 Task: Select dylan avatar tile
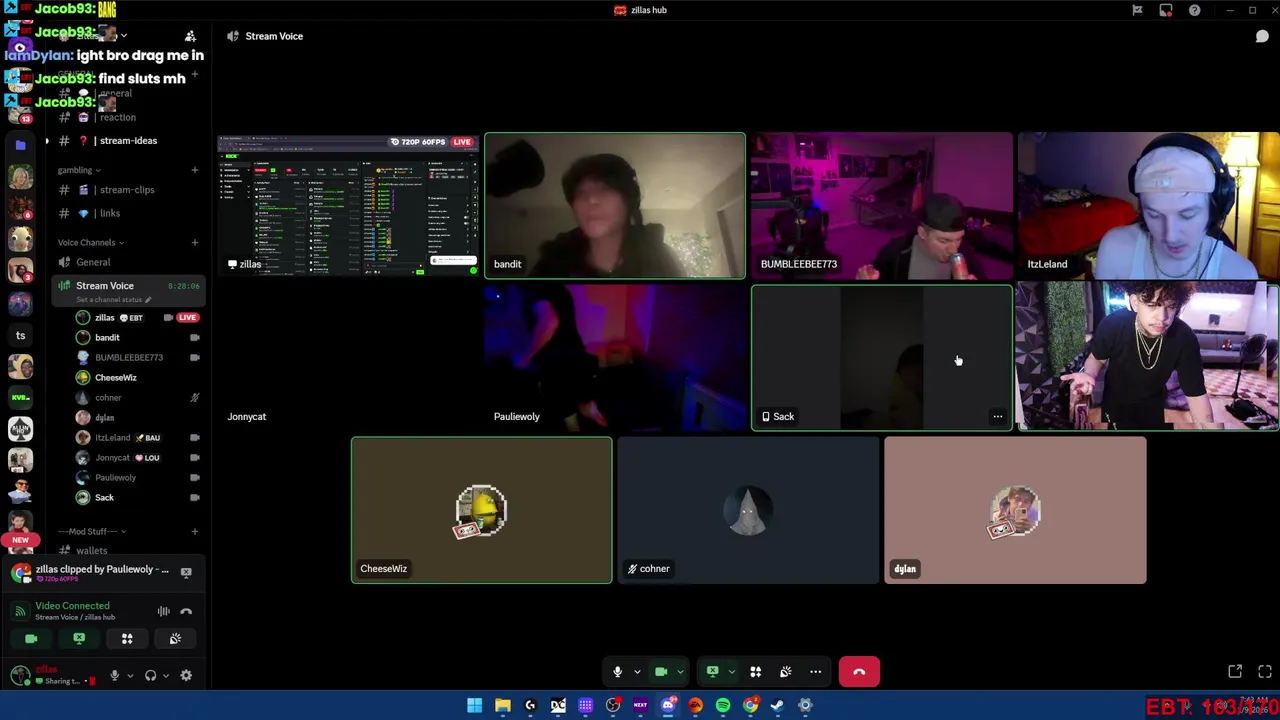tap(1015, 510)
